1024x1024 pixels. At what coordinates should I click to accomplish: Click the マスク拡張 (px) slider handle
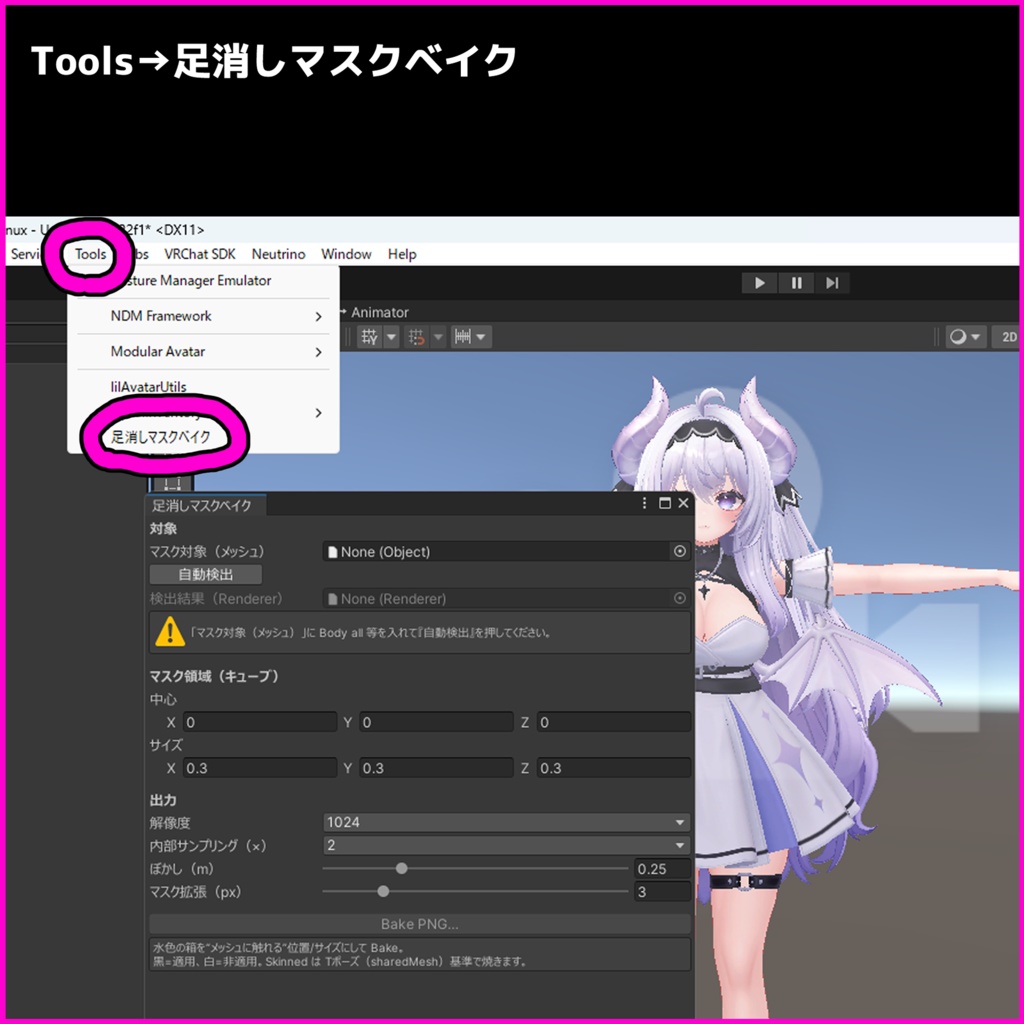(383, 891)
